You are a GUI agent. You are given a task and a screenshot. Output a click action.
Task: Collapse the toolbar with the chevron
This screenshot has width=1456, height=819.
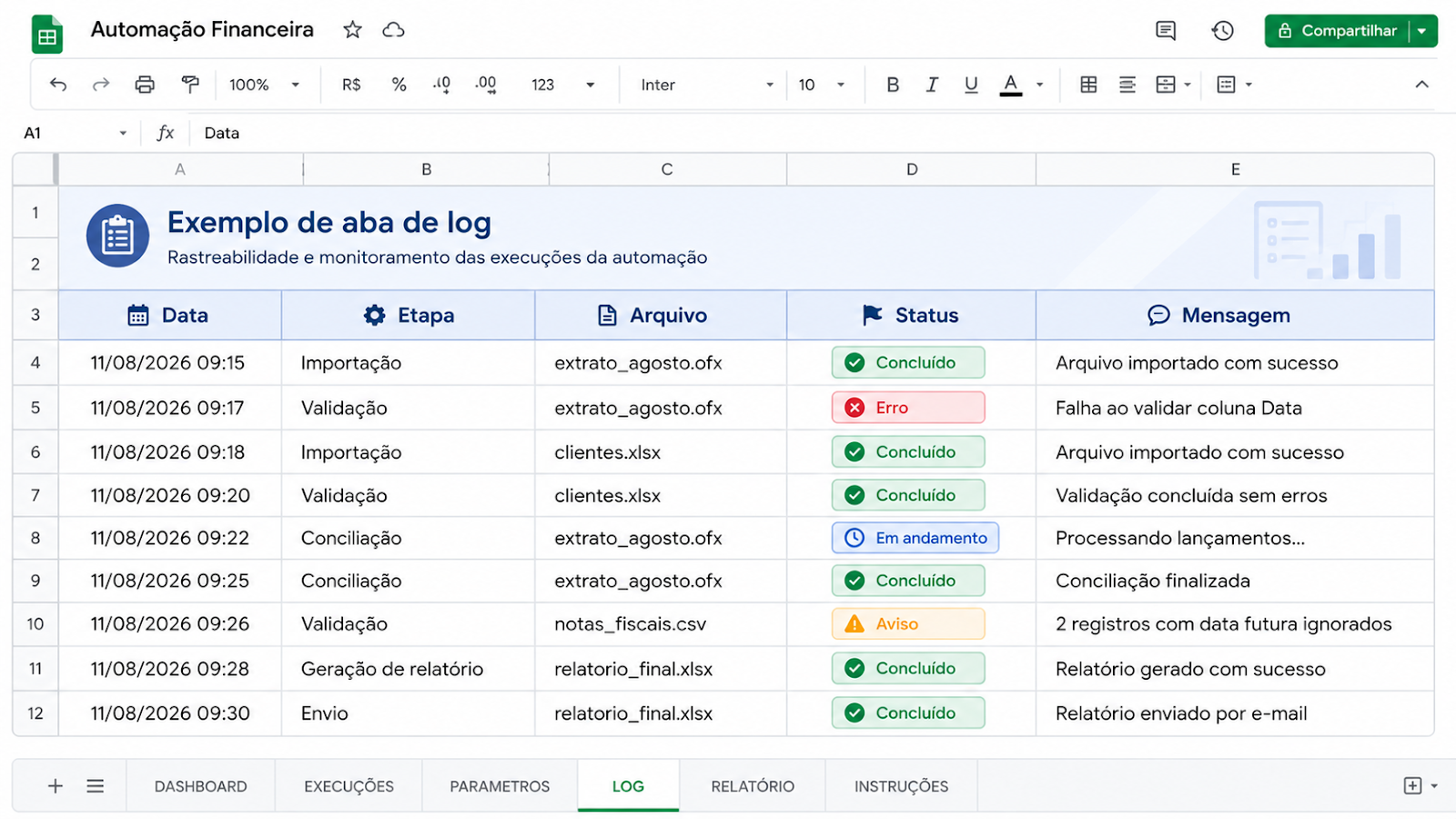point(1421,85)
